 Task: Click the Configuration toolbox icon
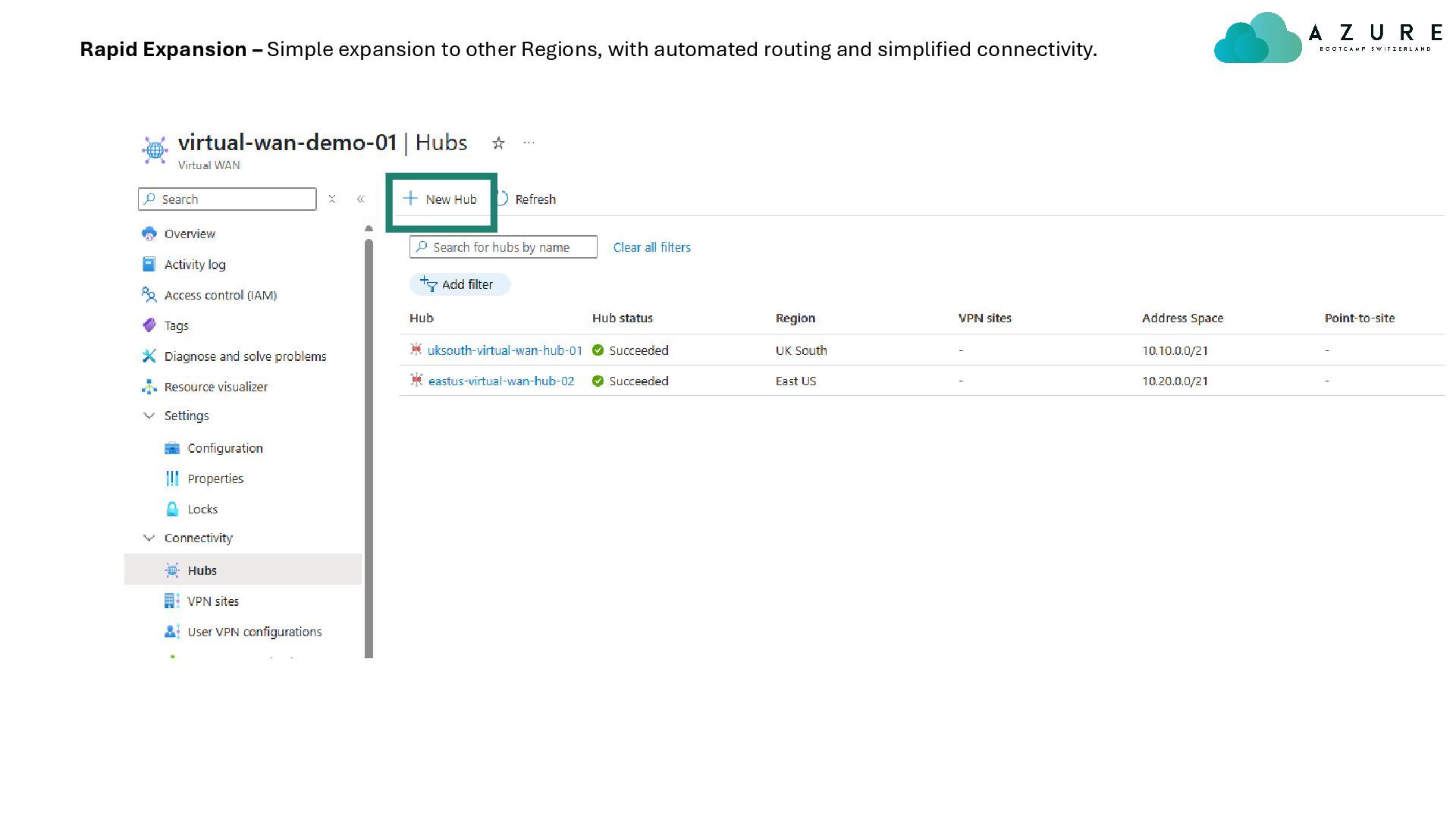pyautogui.click(x=172, y=448)
